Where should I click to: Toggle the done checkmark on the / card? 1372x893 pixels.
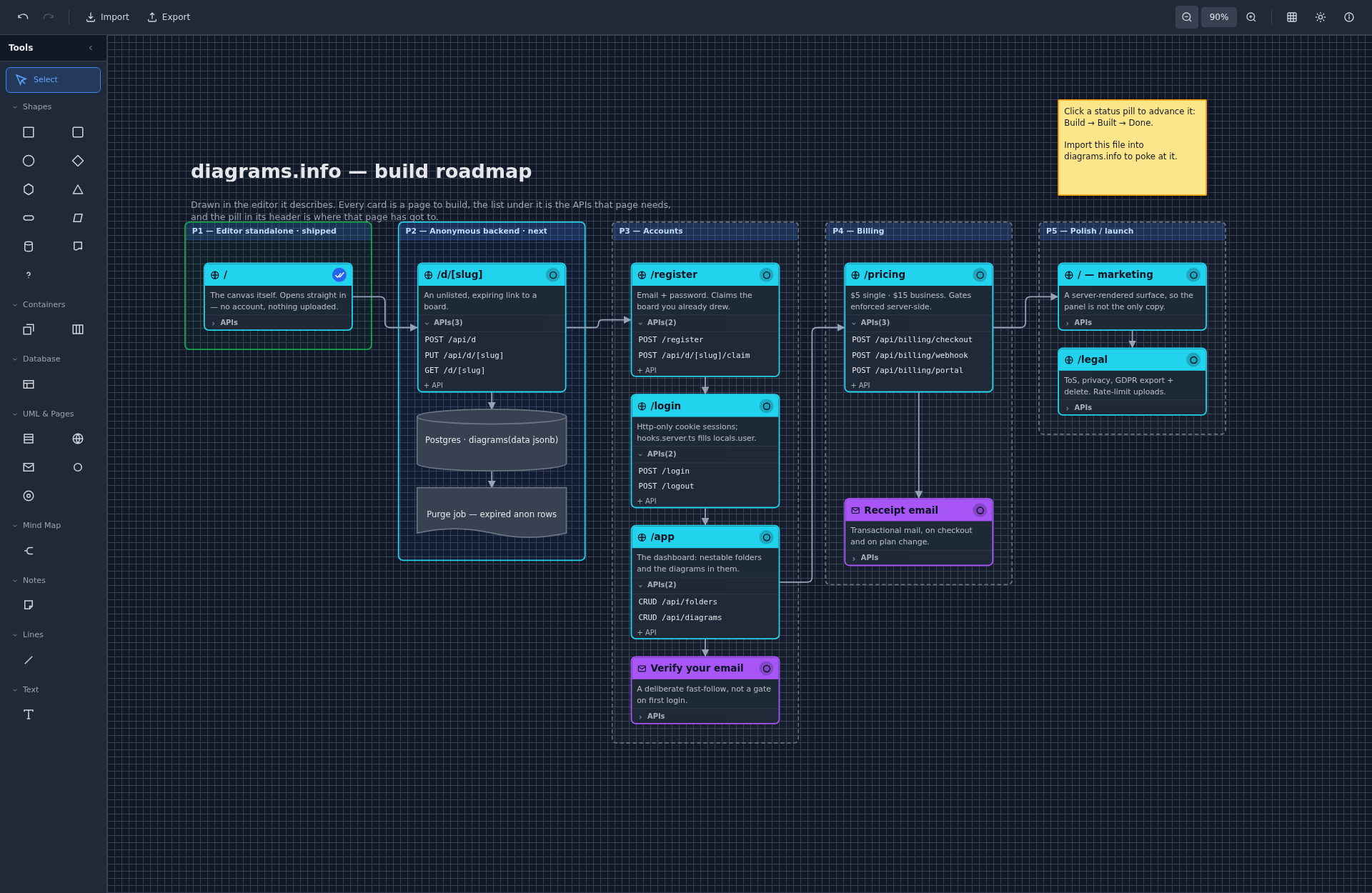point(339,275)
